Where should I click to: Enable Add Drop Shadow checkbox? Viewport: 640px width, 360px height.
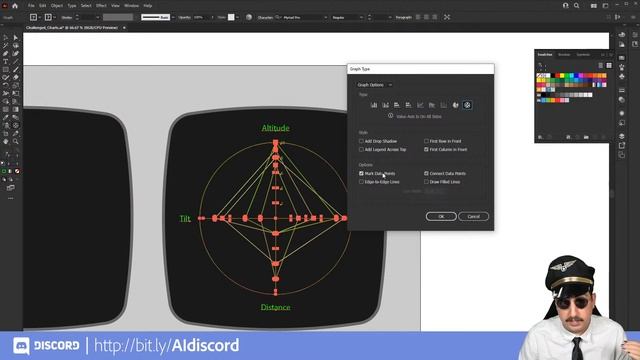pyautogui.click(x=361, y=141)
